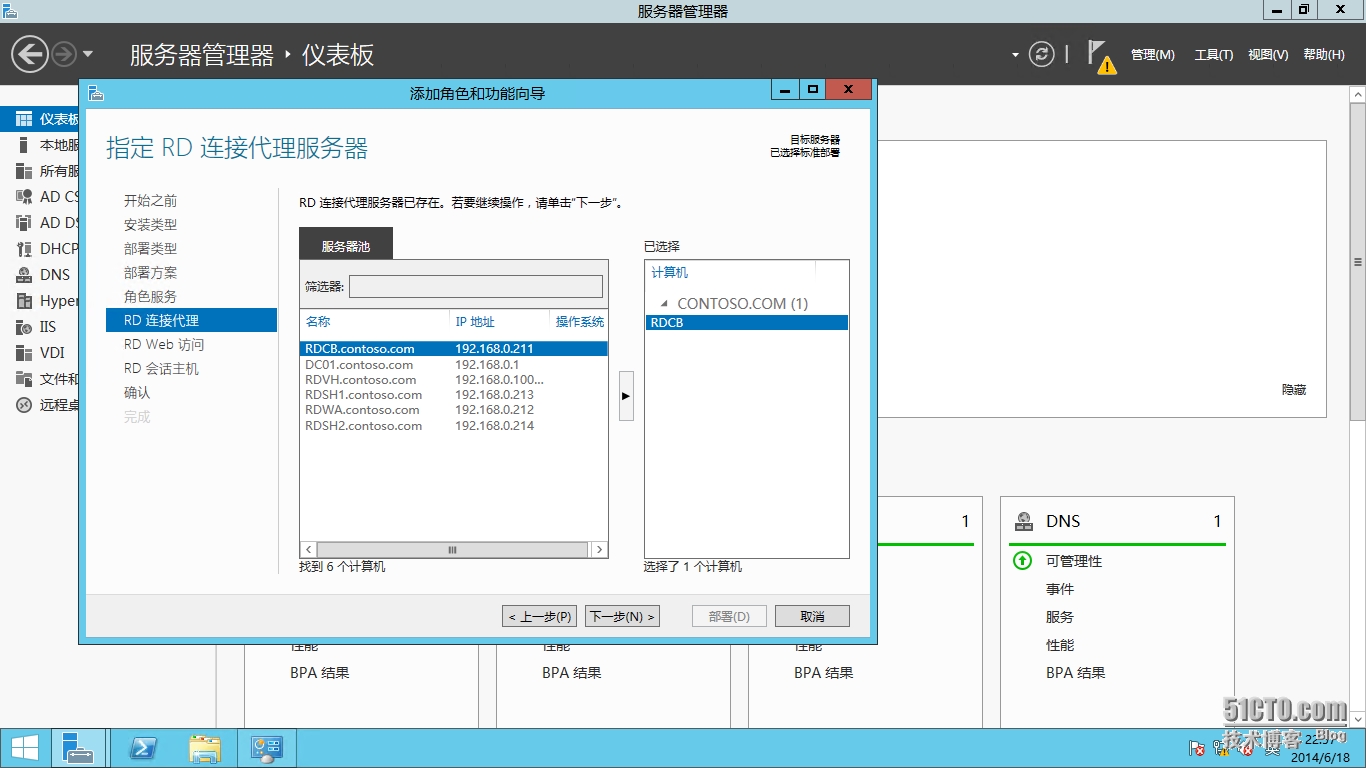Viewport: 1366px width, 768px height.
Task: Select the AD CS sidebar icon
Action: tap(24, 197)
